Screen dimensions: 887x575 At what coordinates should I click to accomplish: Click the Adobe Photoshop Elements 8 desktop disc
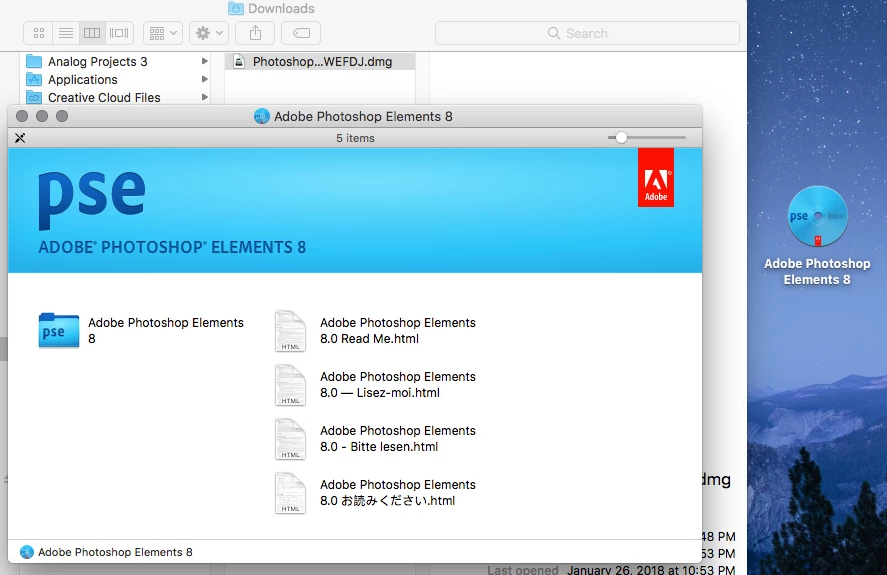817,216
